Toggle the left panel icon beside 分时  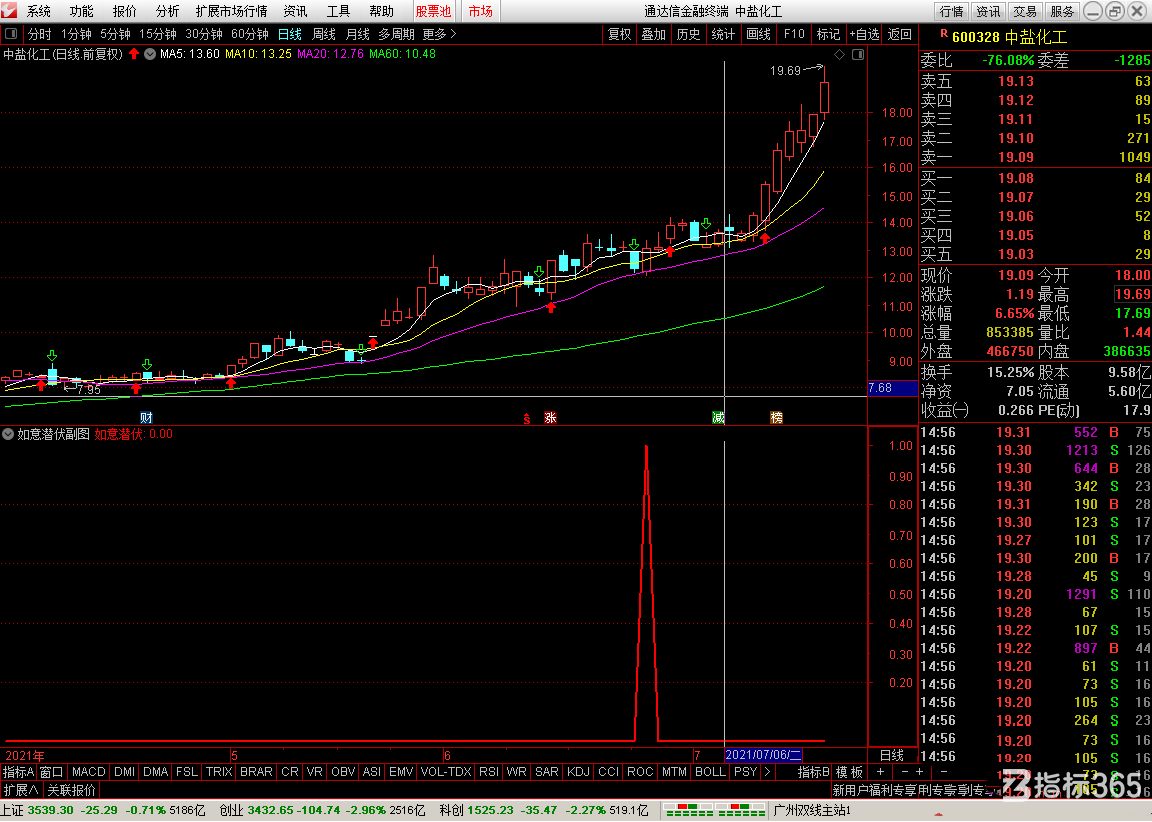pyautogui.click(x=11, y=35)
